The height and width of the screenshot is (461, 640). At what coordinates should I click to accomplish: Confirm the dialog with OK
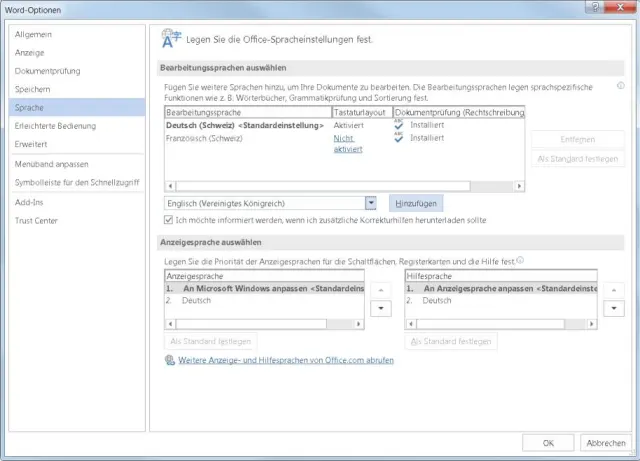point(548,443)
